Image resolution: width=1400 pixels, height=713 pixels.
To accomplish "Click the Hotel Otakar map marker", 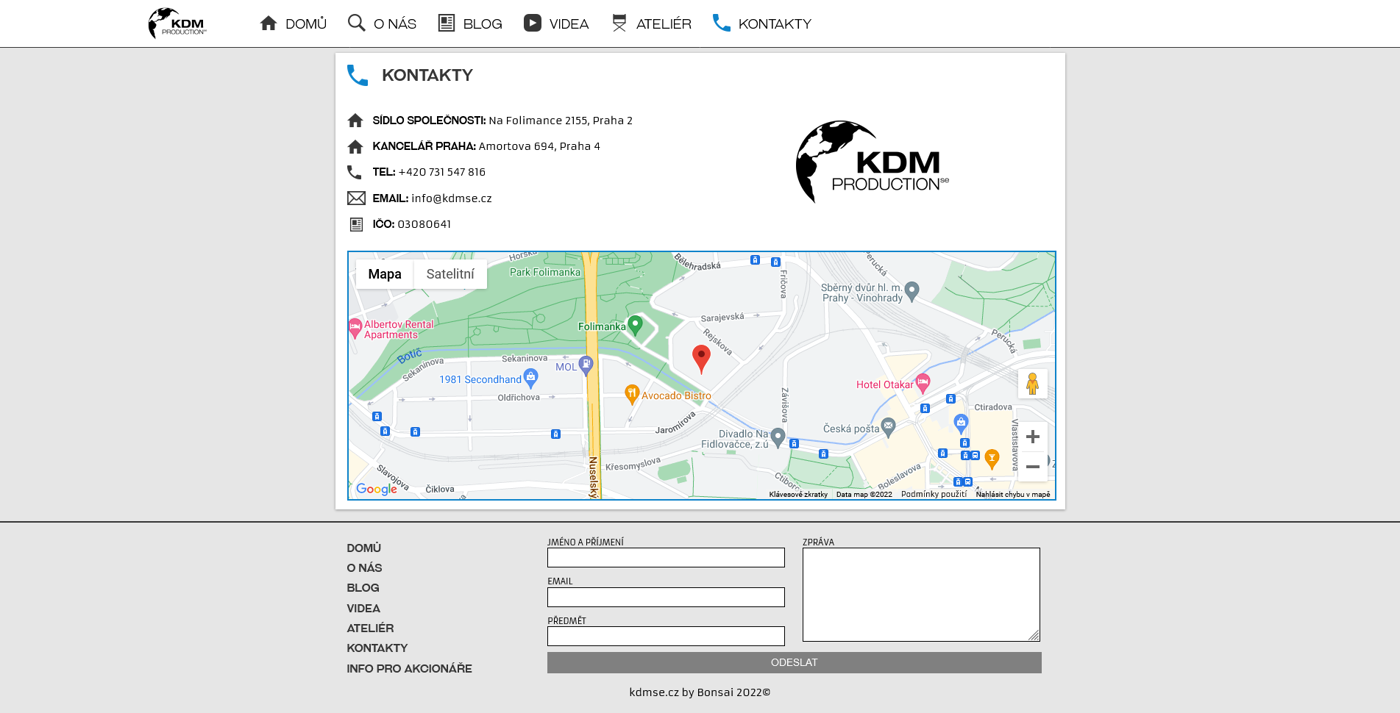I will point(923,383).
